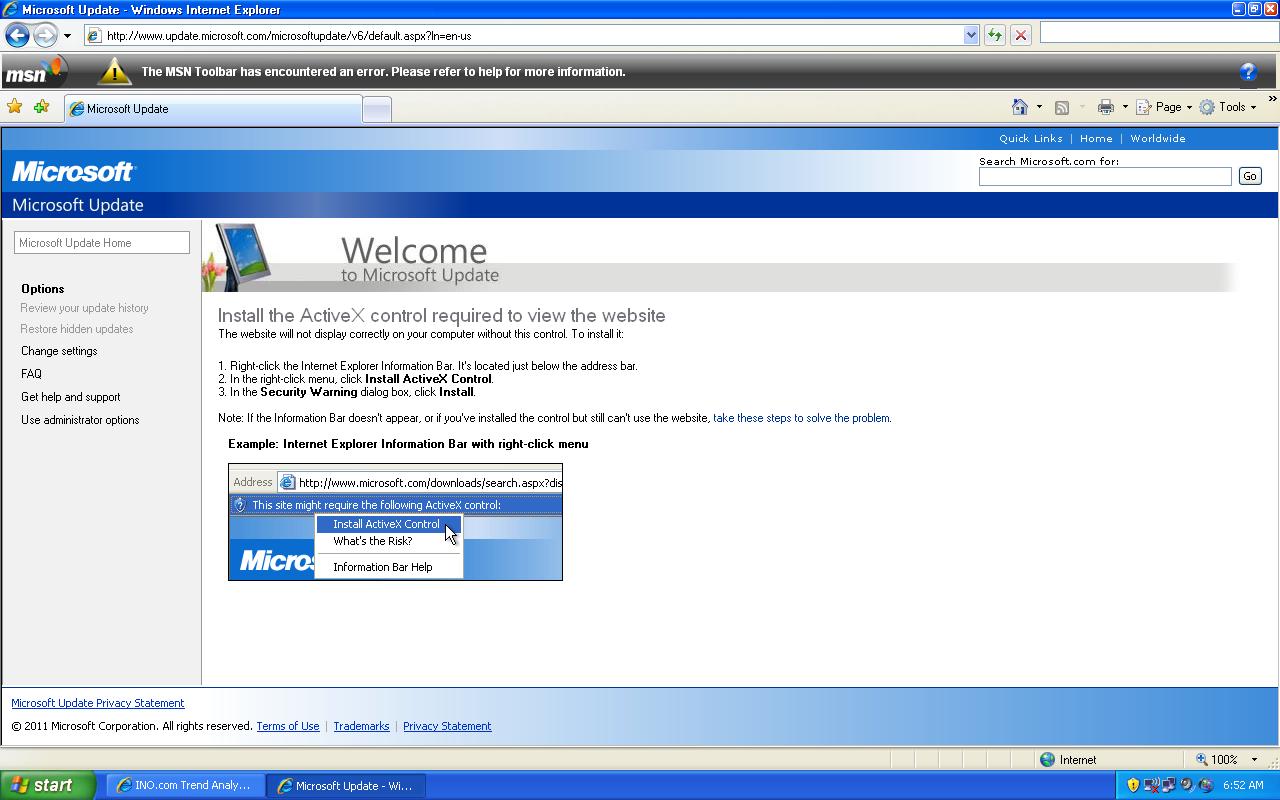1280x800 pixels.
Task: Open Change settings in Options
Action: [x=59, y=351]
